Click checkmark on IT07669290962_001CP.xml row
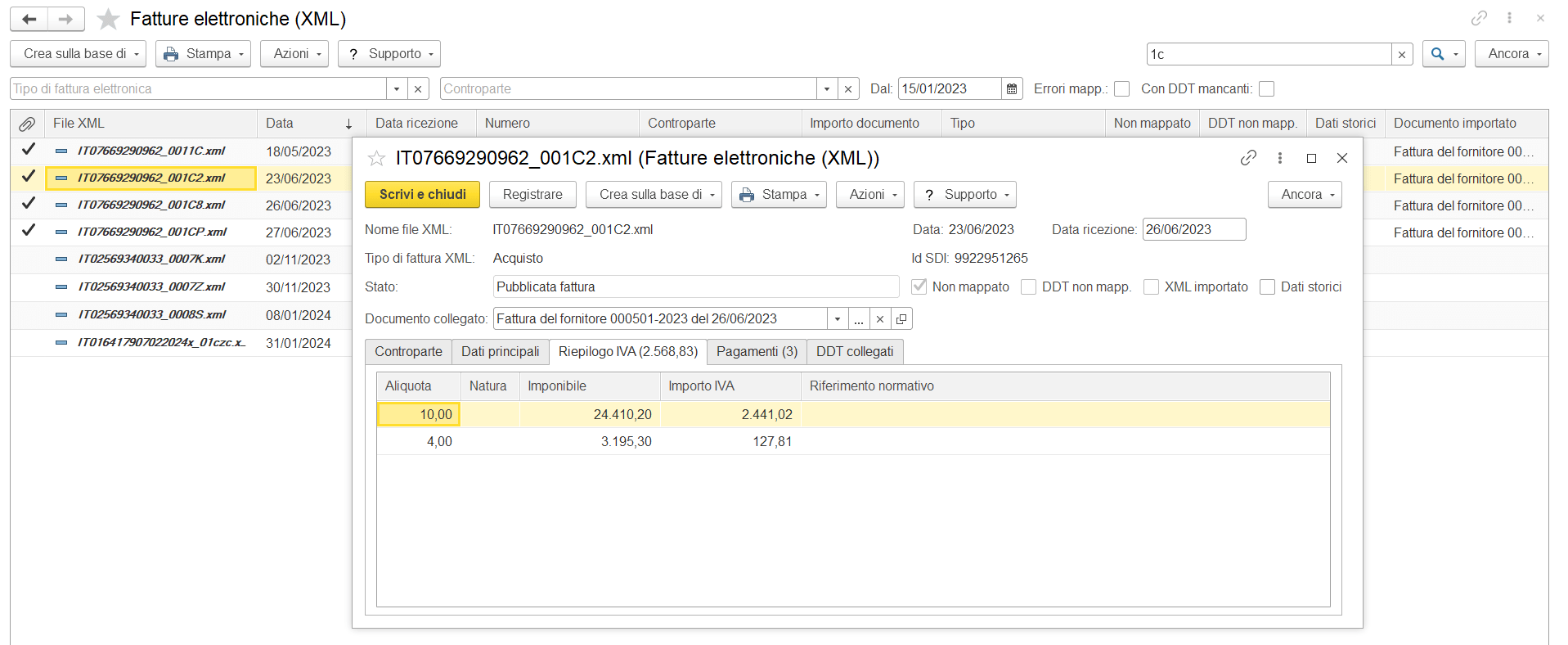This screenshot has height=645, width=1568. coord(29,230)
